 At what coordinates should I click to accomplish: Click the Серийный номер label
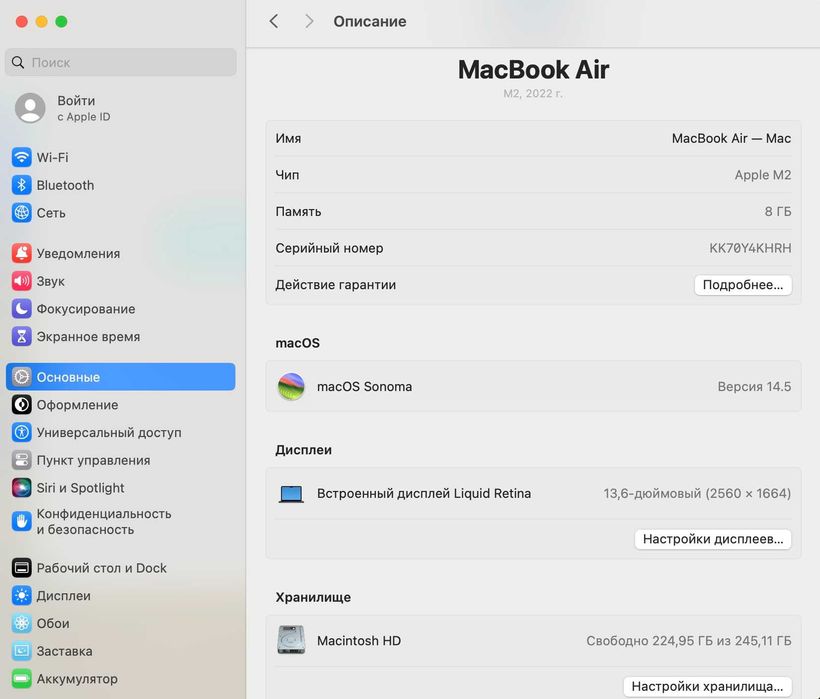pos(329,248)
